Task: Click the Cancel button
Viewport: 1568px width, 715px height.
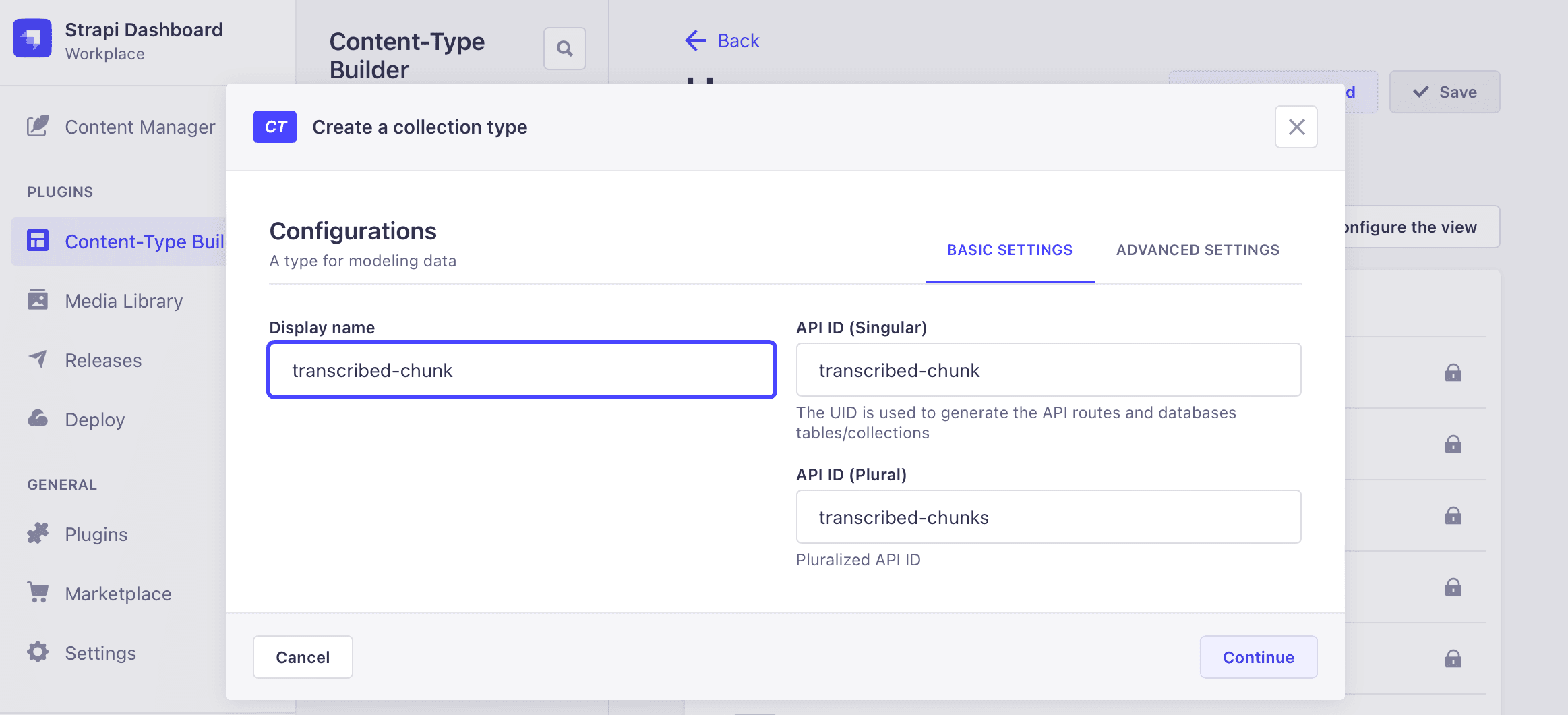Action: click(x=303, y=657)
